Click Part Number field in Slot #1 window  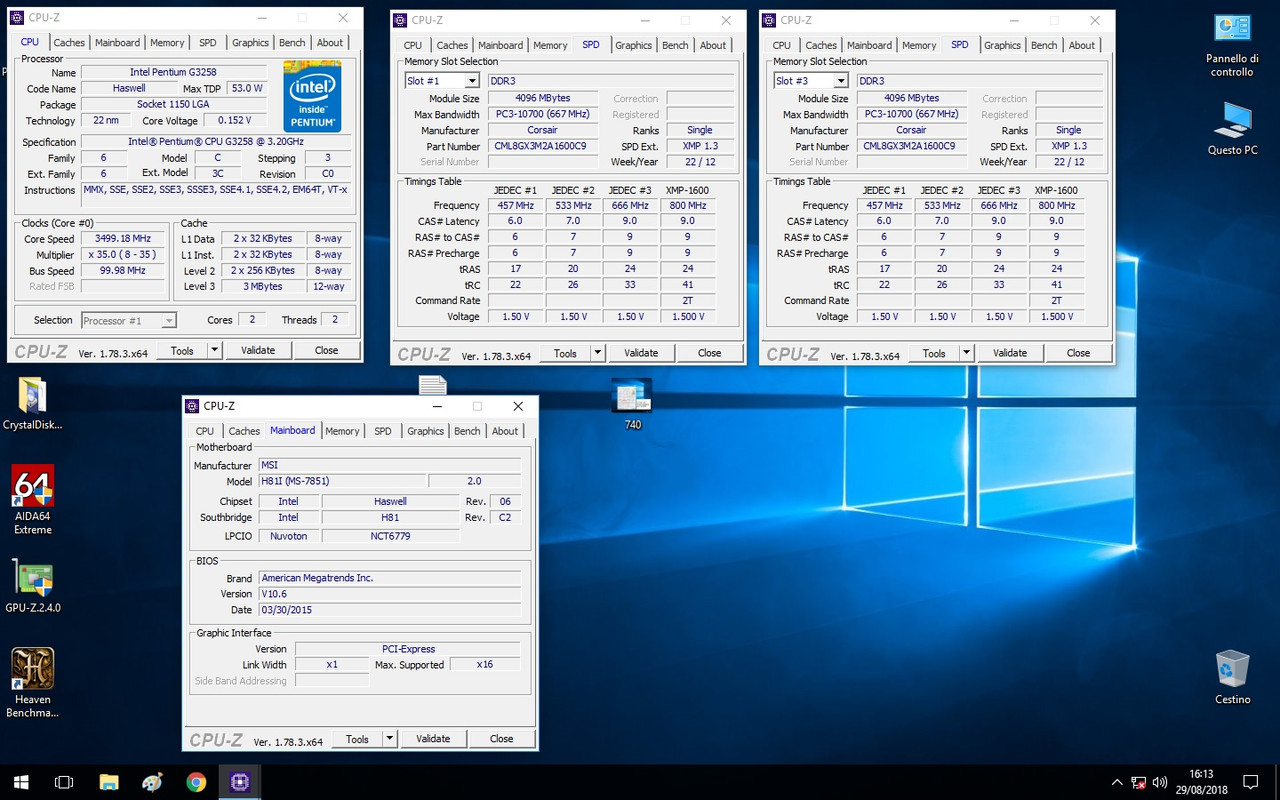tap(541, 146)
